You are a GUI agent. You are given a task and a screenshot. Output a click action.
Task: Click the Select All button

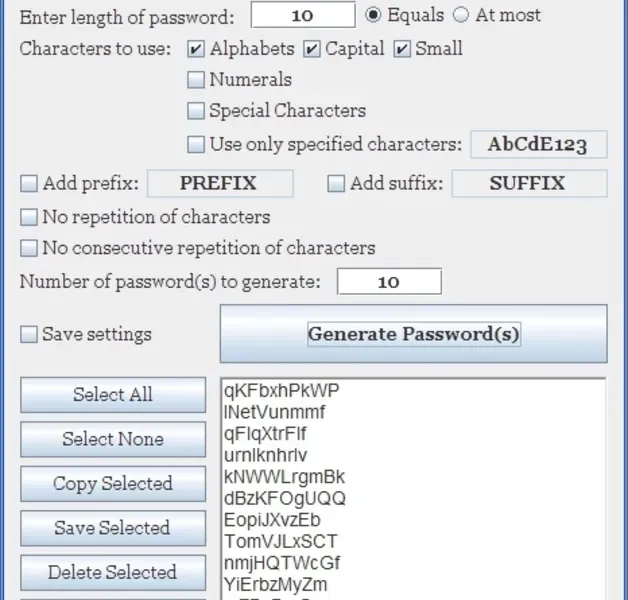112,395
